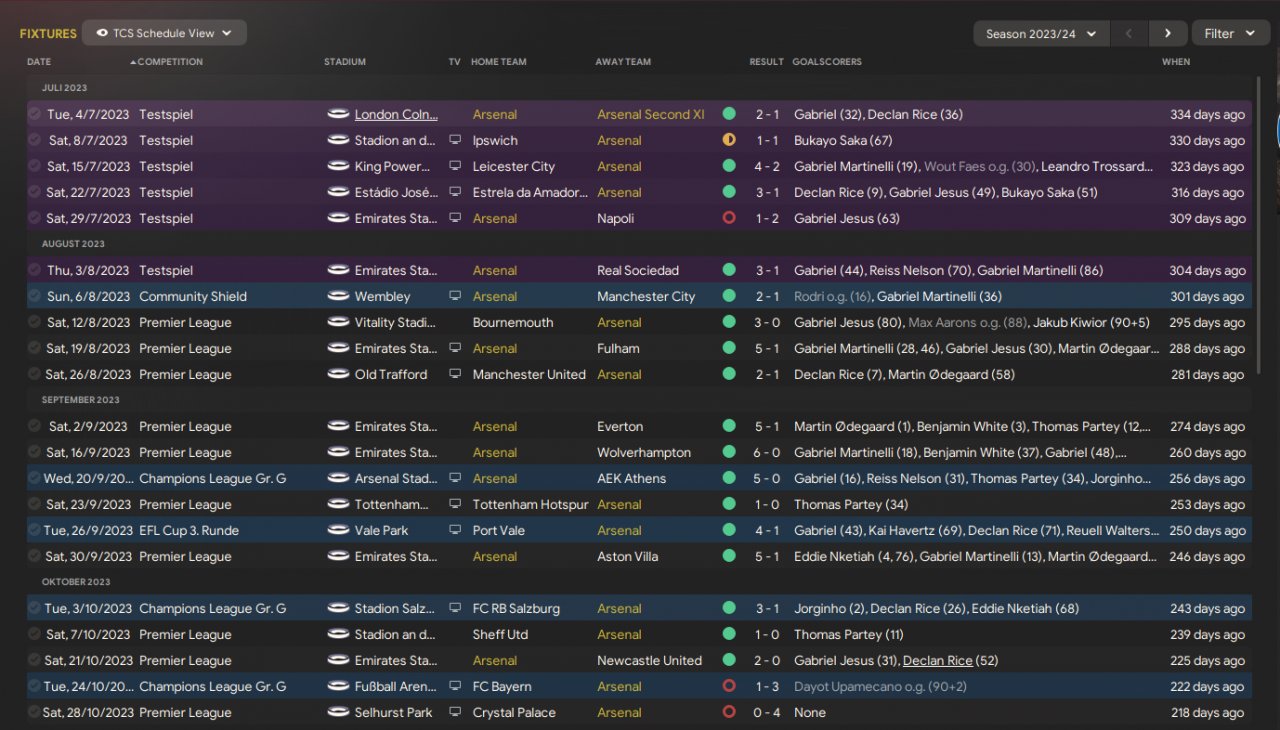Click the green win indicator in the Arsenal Second XI row
Screen dimensions: 1280x730
pyautogui.click(x=729, y=114)
